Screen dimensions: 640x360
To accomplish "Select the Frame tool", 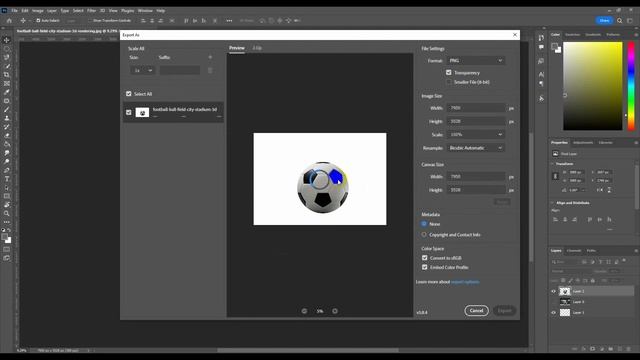I will [x=7, y=83].
